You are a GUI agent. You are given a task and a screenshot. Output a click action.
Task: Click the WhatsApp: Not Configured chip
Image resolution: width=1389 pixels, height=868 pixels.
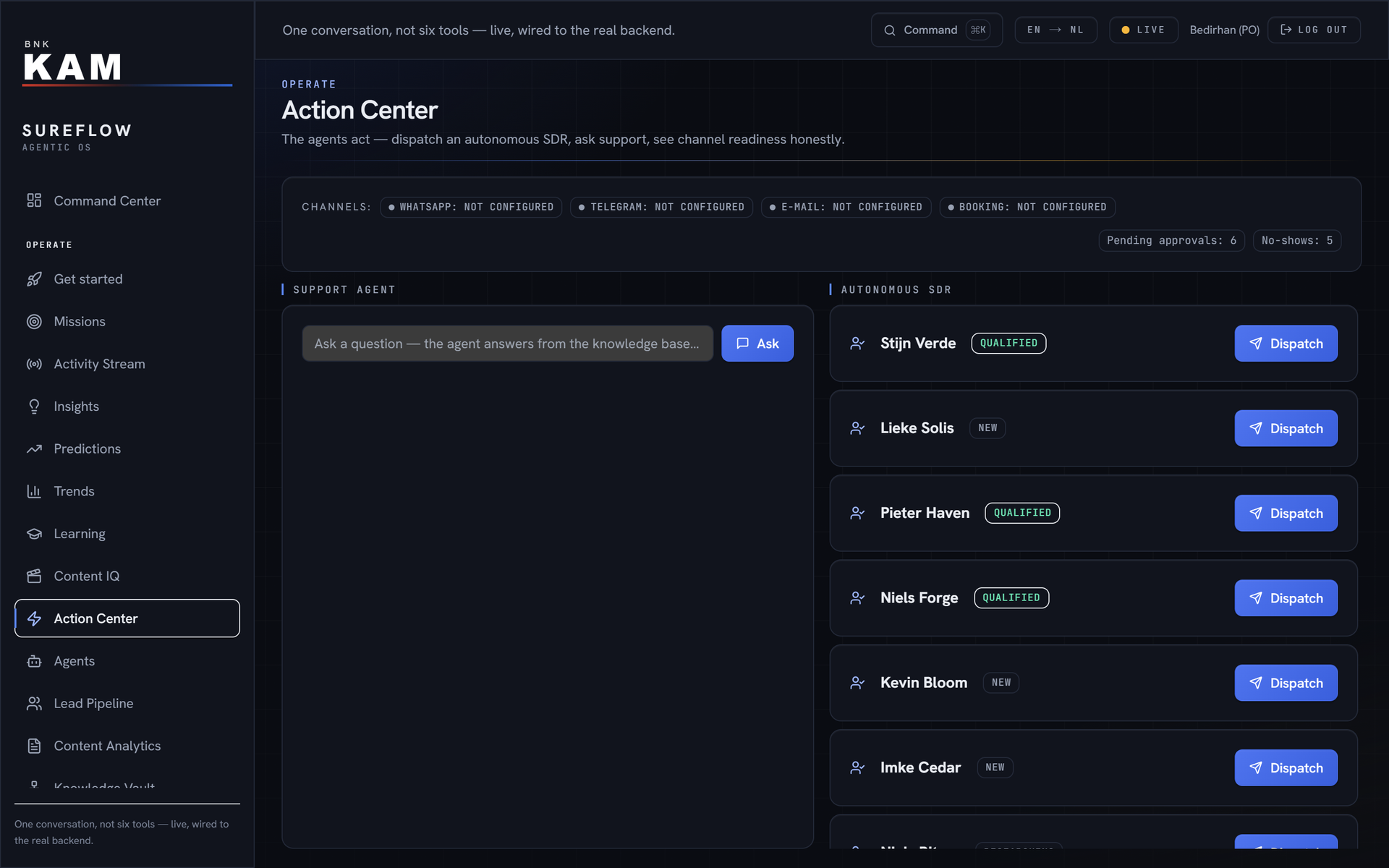[471, 207]
